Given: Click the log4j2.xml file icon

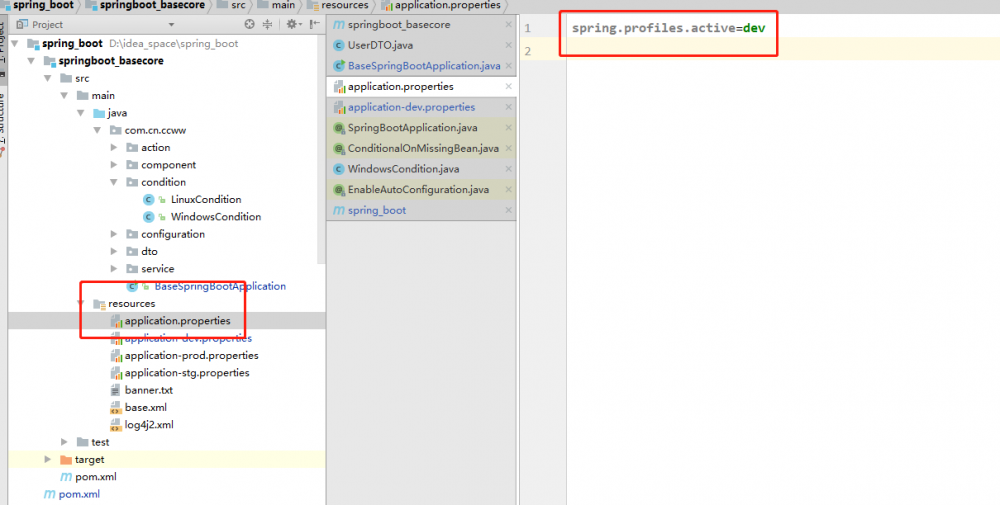Looking at the screenshot, I should pos(115,425).
